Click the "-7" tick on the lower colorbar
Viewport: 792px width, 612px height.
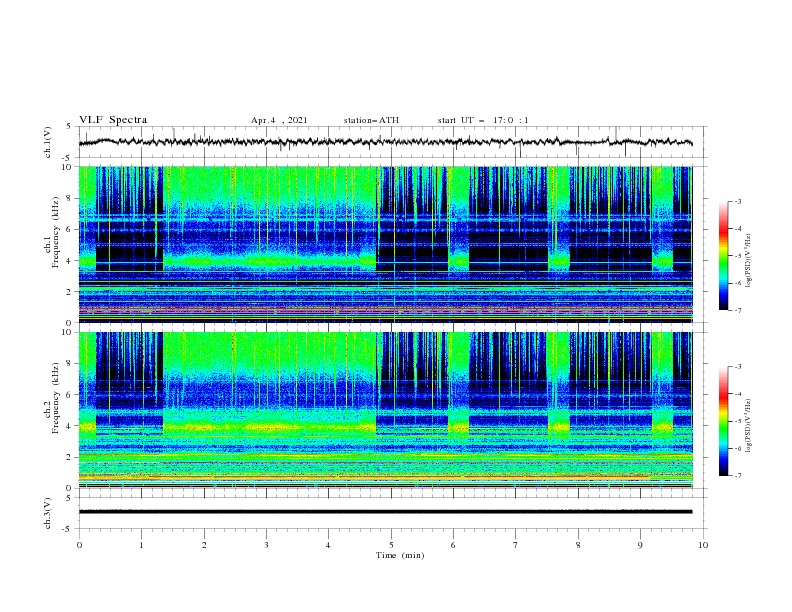[x=737, y=476]
